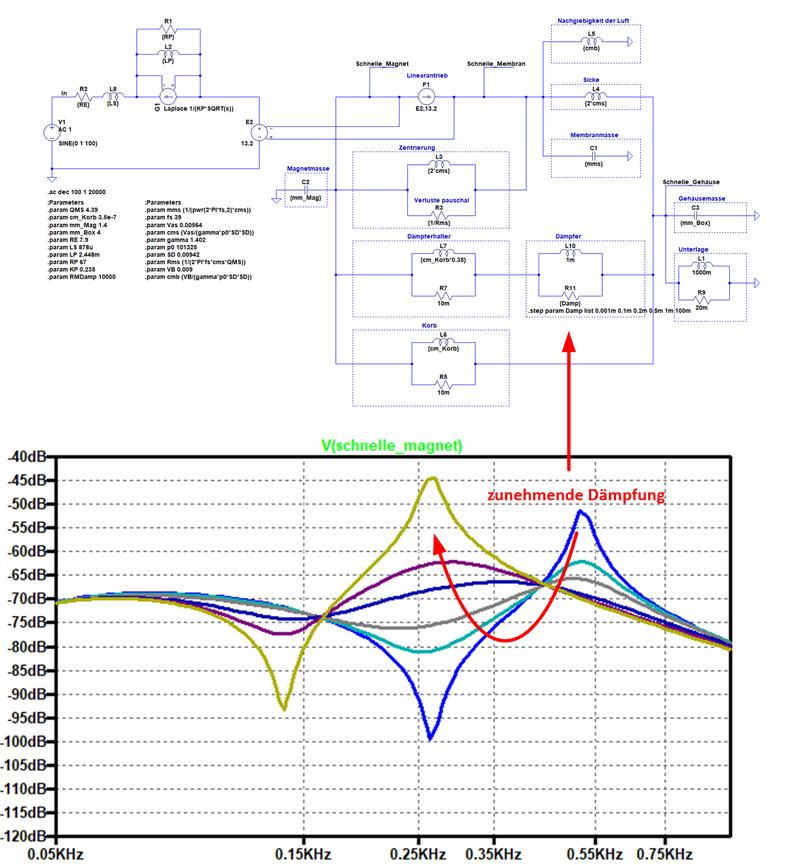
Task: Select the .step param Damp list directive
Action: (609, 311)
